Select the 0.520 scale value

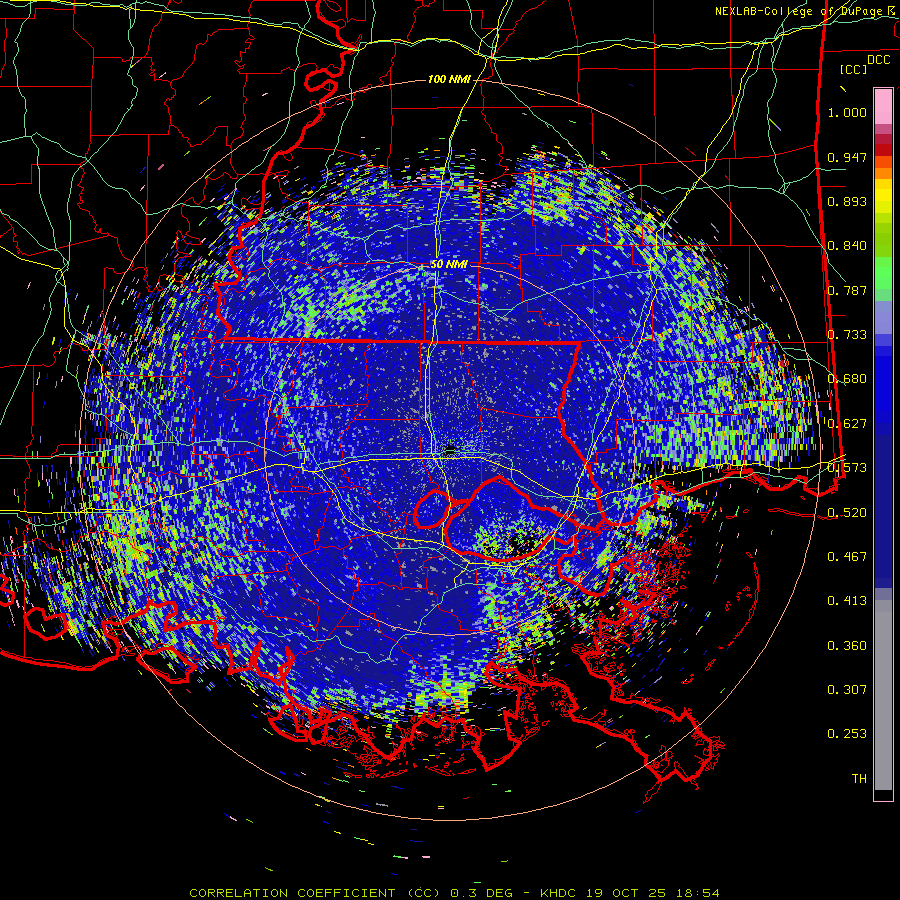tap(847, 513)
